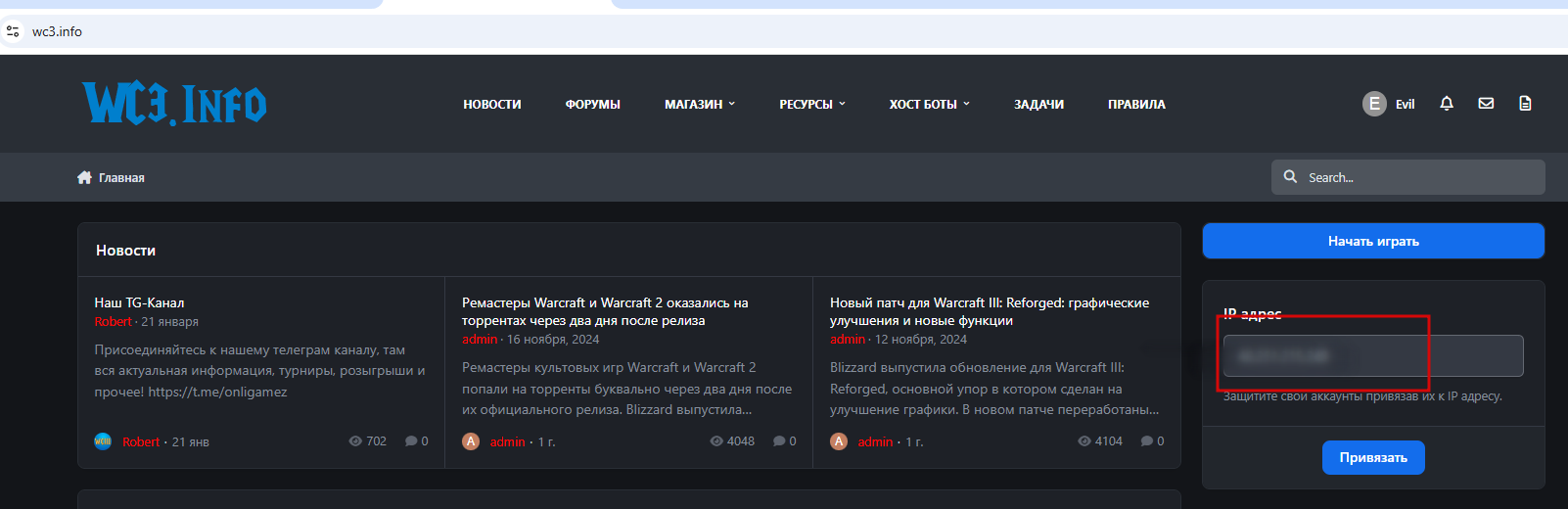This screenshot has height=509, width=1568.
Task: Click the wc3.info address bar URL
Action: coord(57,31)
